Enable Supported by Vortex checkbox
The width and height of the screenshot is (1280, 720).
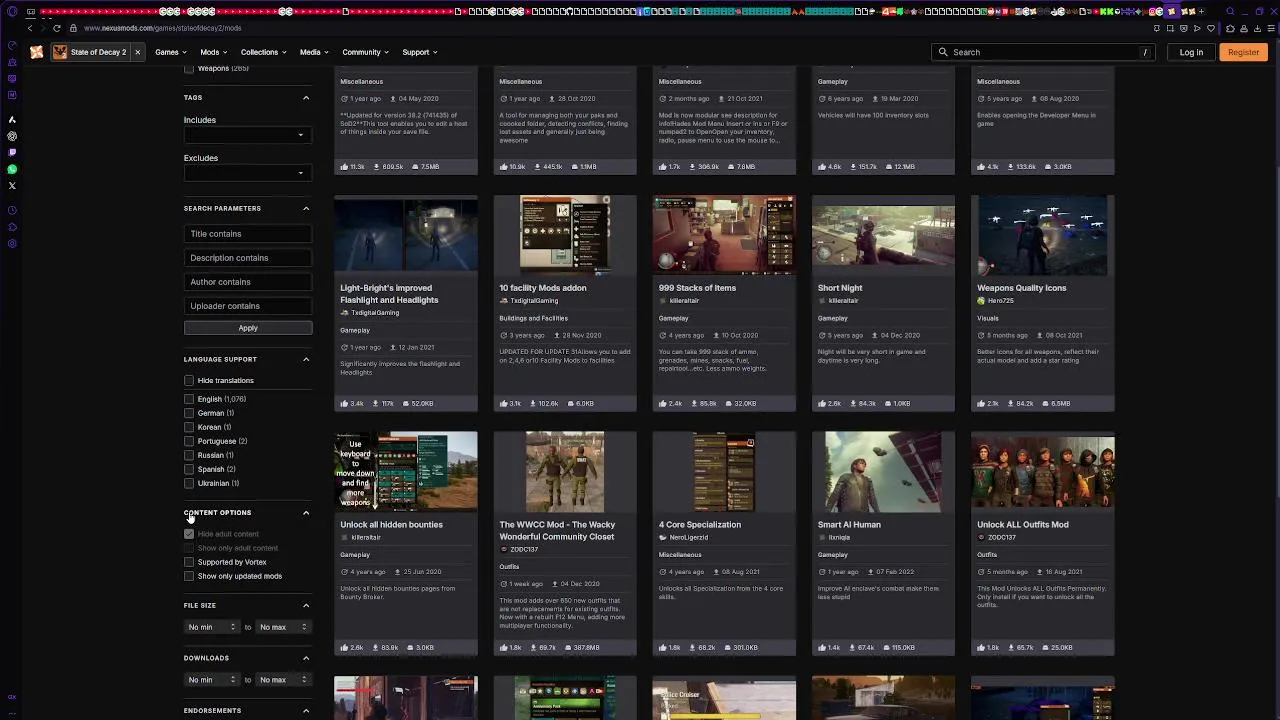pyautogui.click(x=189, y=562)
